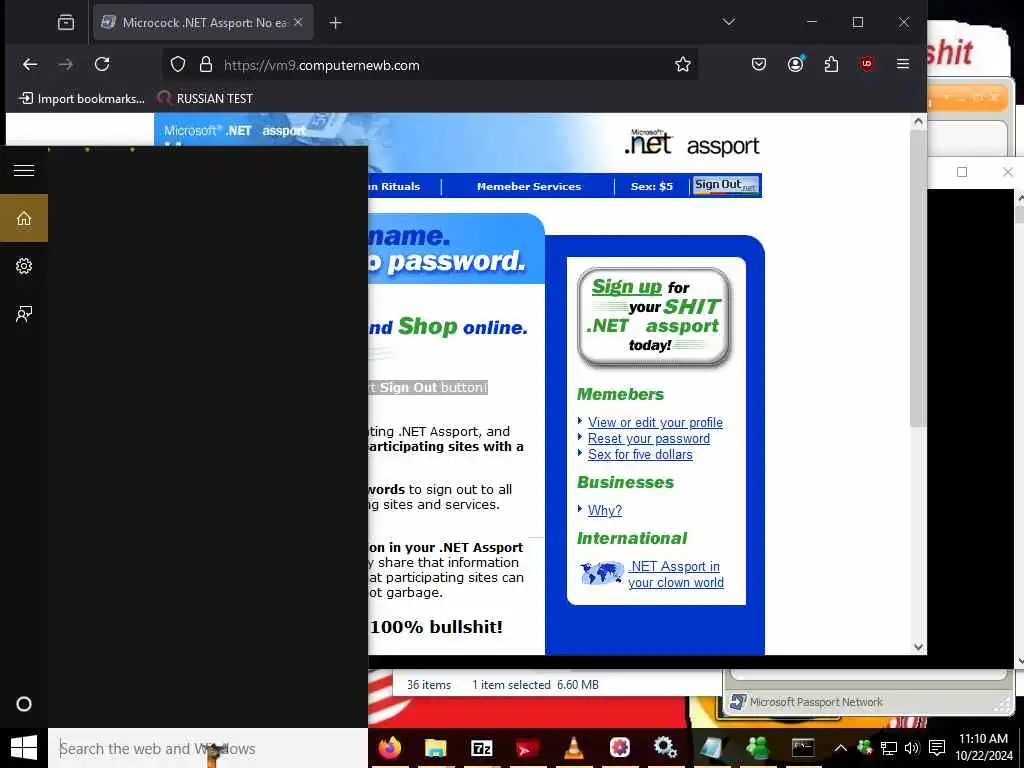The height and width of the screenshot is (768, 1024).
Task: Open the tracking protection shield icon
Action: [x=178, y=64]
